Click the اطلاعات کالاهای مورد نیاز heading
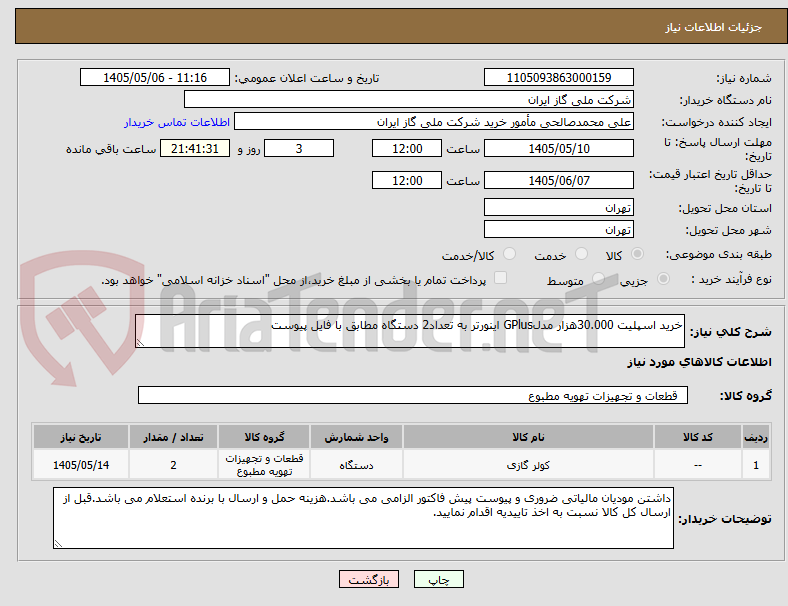 (x=699, y=362)
